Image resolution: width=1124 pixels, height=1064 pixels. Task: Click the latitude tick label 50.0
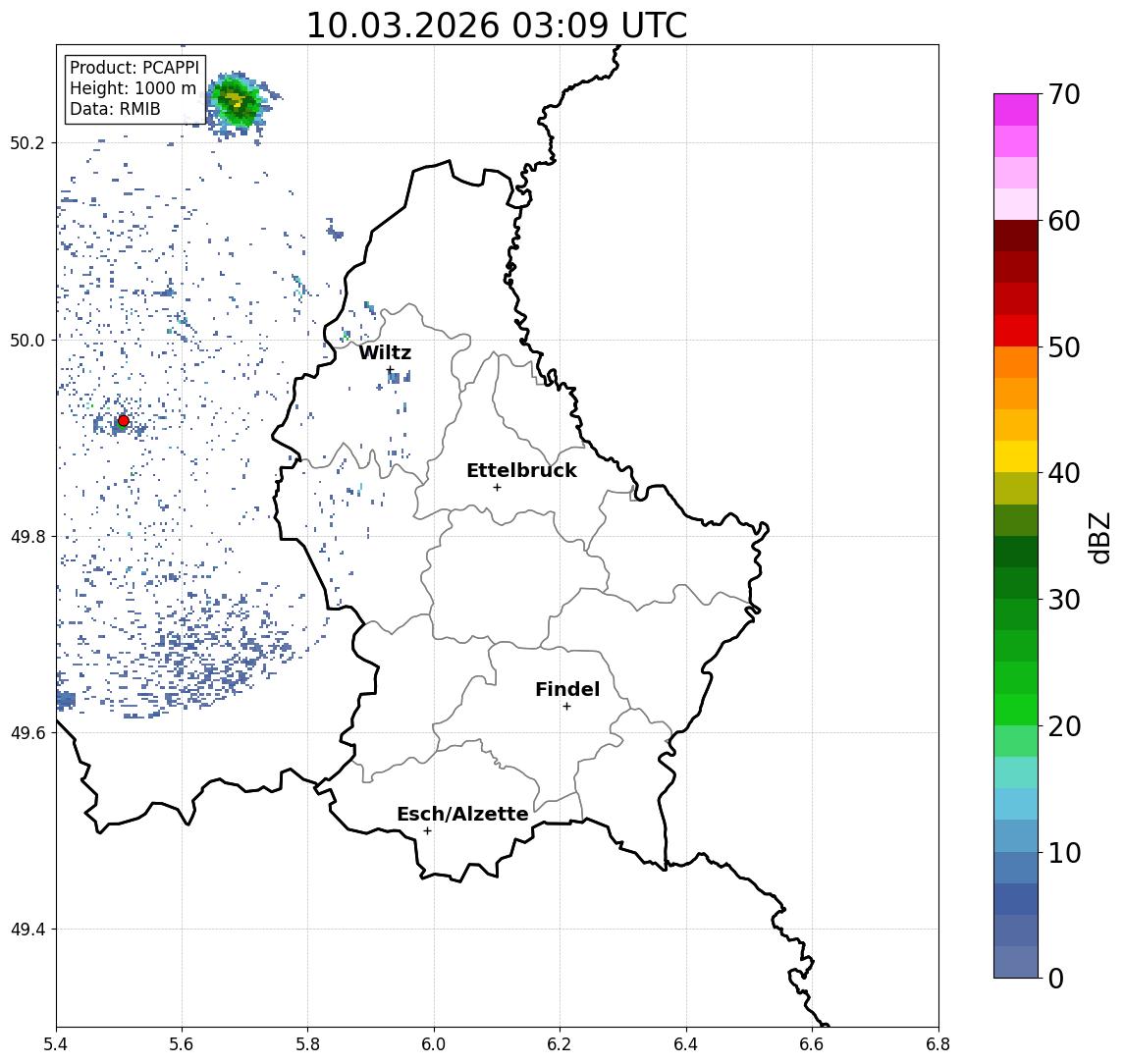coord(27,340)
